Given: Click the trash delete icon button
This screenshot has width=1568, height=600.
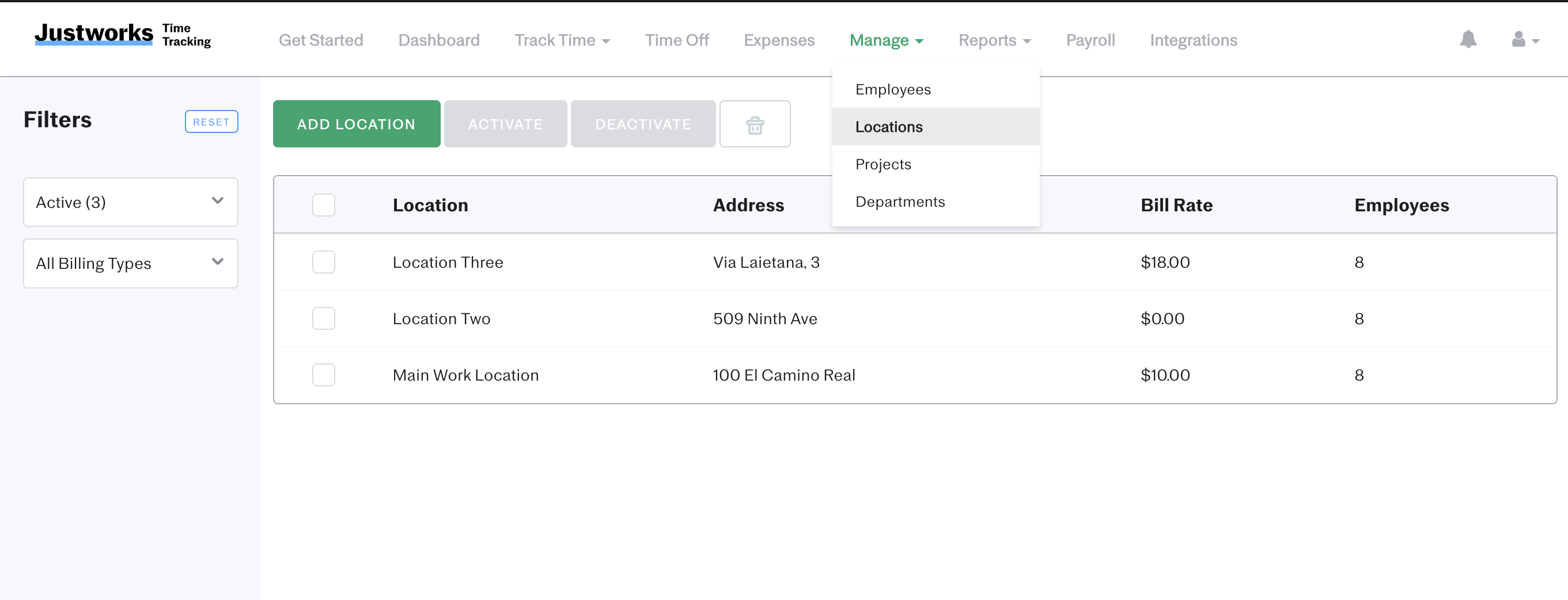Looking at the screenshot, I should tap(754, 124).
